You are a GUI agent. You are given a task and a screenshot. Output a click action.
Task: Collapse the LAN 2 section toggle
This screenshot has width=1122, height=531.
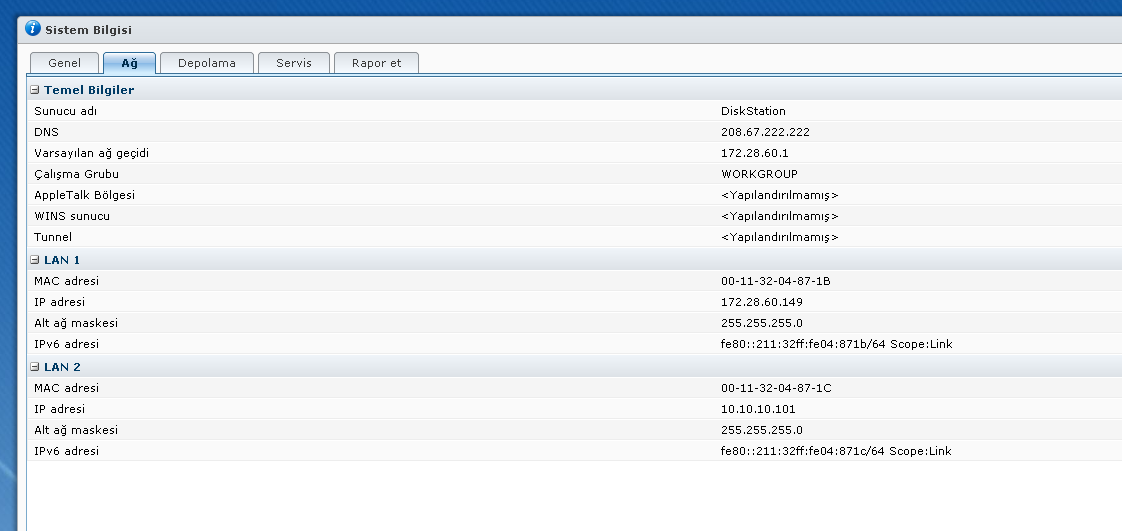[x=35, y=367]
